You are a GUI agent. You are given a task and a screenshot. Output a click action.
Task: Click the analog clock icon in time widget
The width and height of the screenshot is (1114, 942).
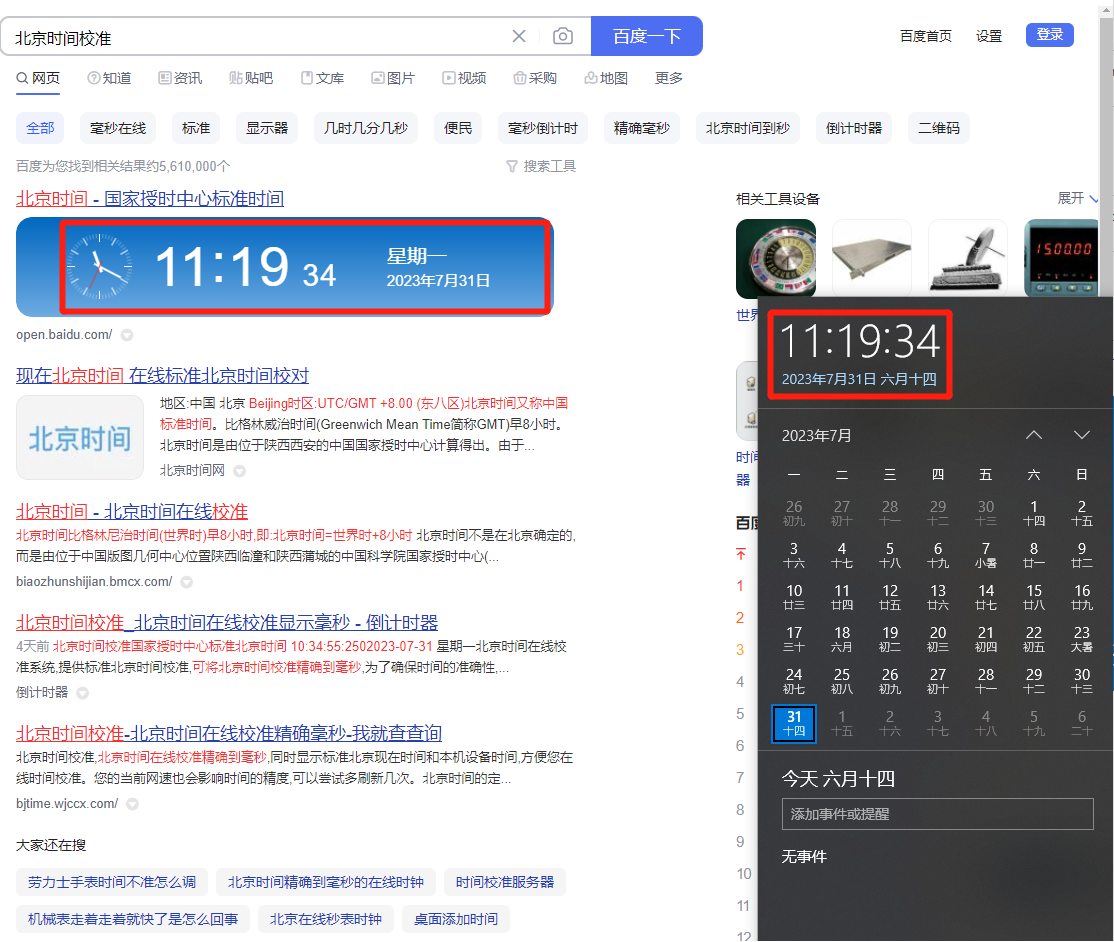98,267
